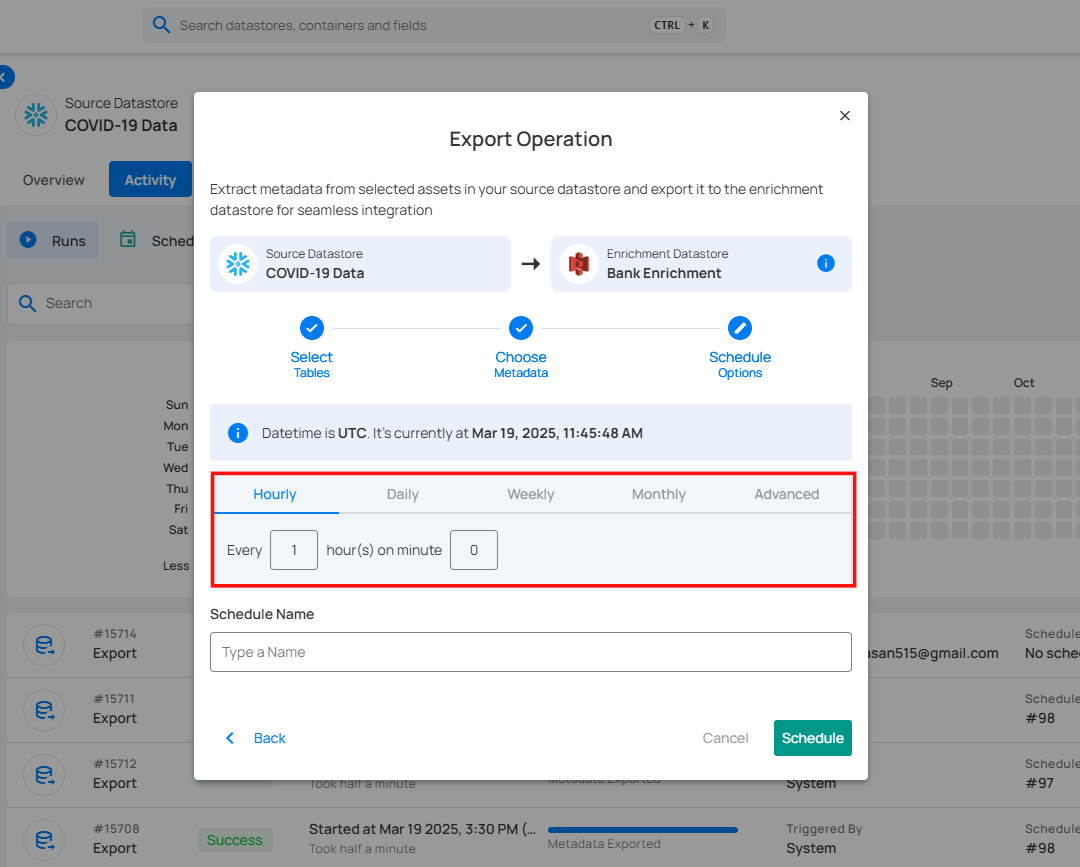Switch to the Weekly schedule tab

tap(530, 494)
